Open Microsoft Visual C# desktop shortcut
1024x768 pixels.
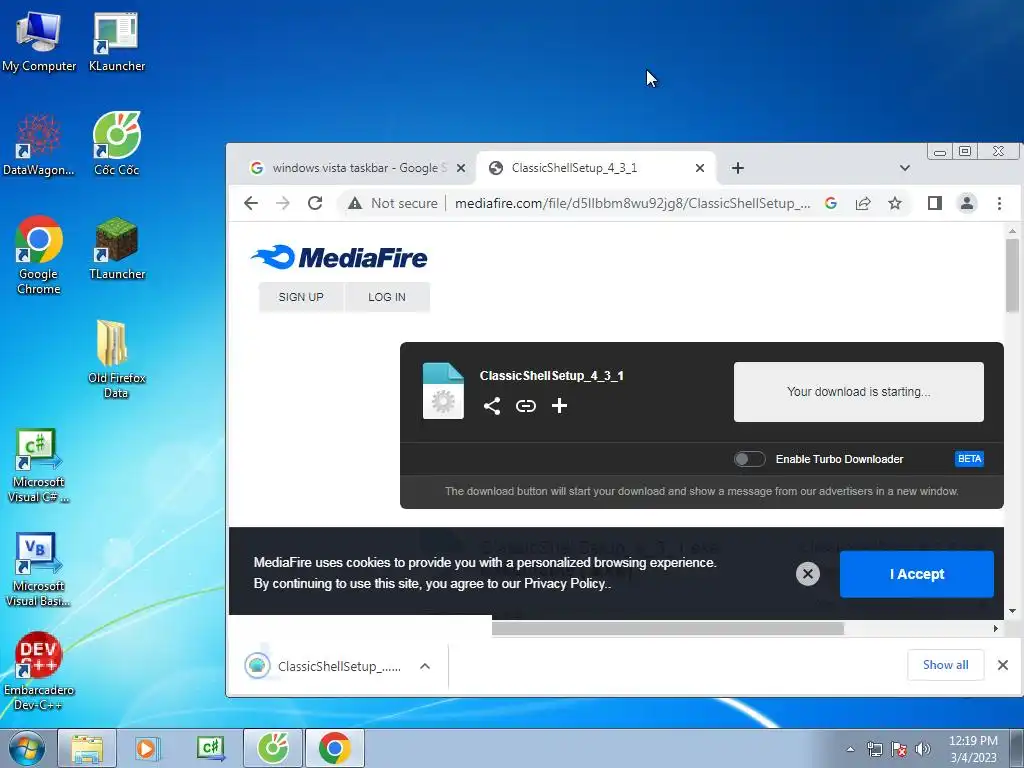(x=39, y=466)
